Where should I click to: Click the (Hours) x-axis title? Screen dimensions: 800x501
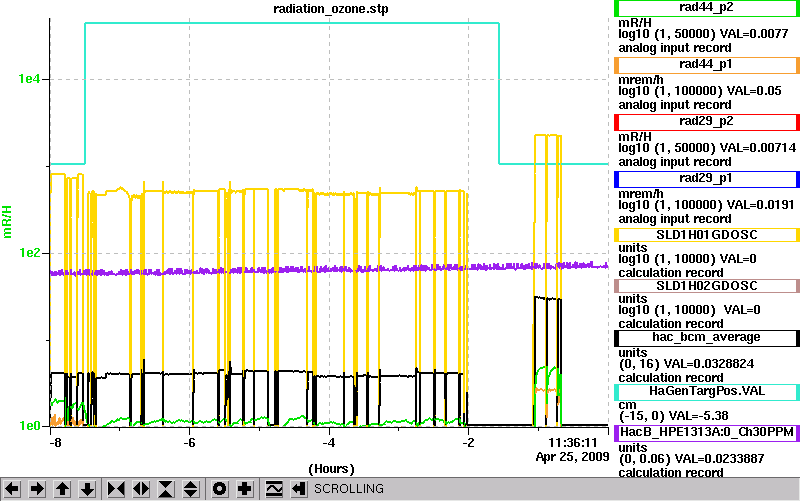pos(331,468)
